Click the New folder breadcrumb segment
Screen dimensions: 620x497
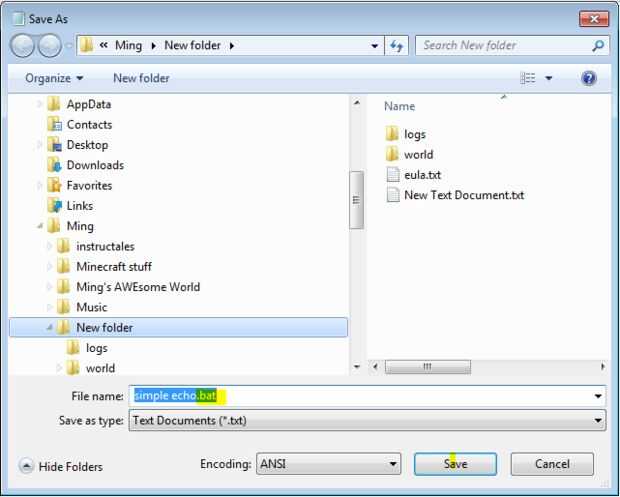193,45
